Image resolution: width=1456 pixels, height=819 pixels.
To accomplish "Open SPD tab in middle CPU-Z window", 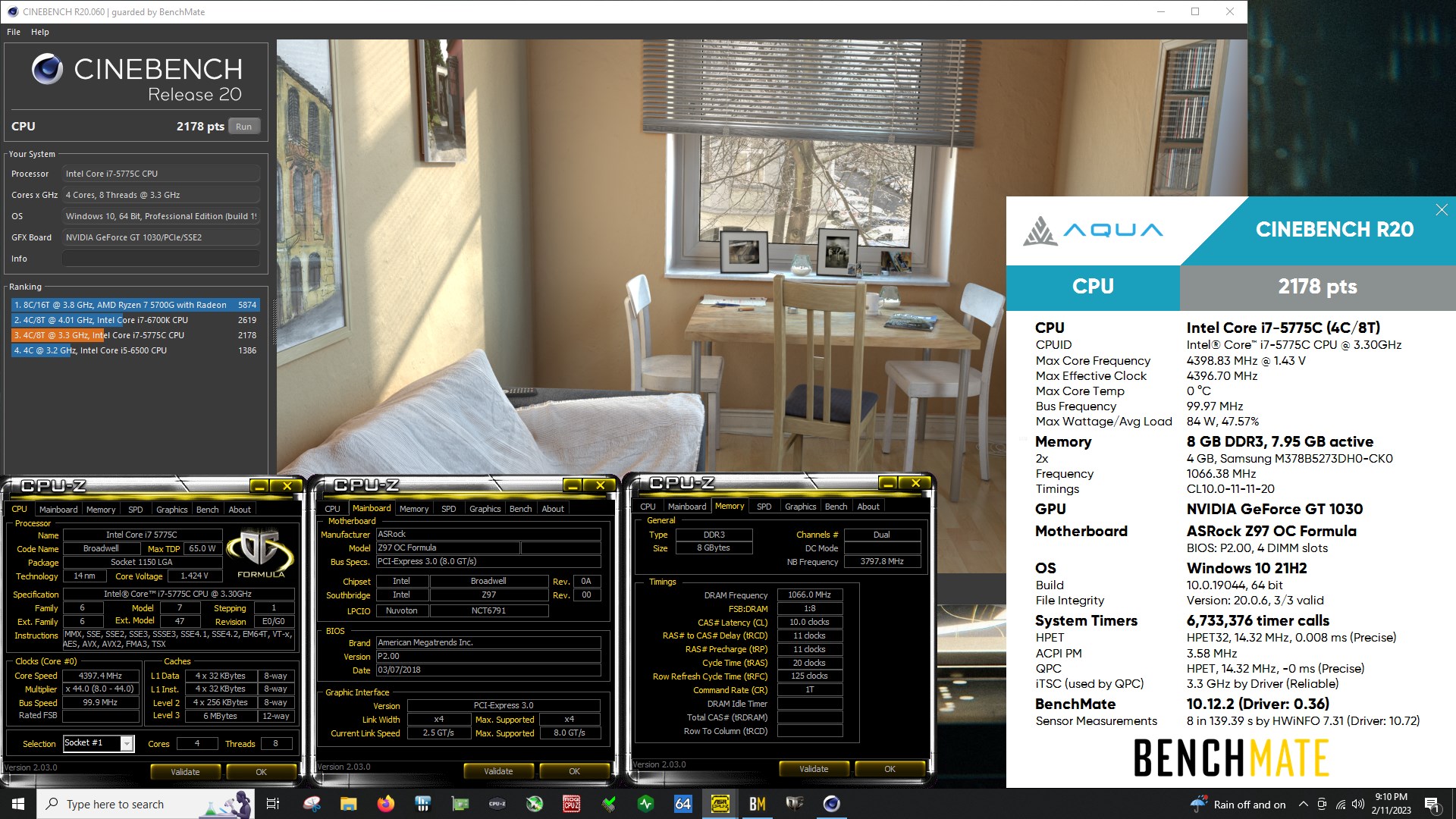I will [x=448, y=509].
